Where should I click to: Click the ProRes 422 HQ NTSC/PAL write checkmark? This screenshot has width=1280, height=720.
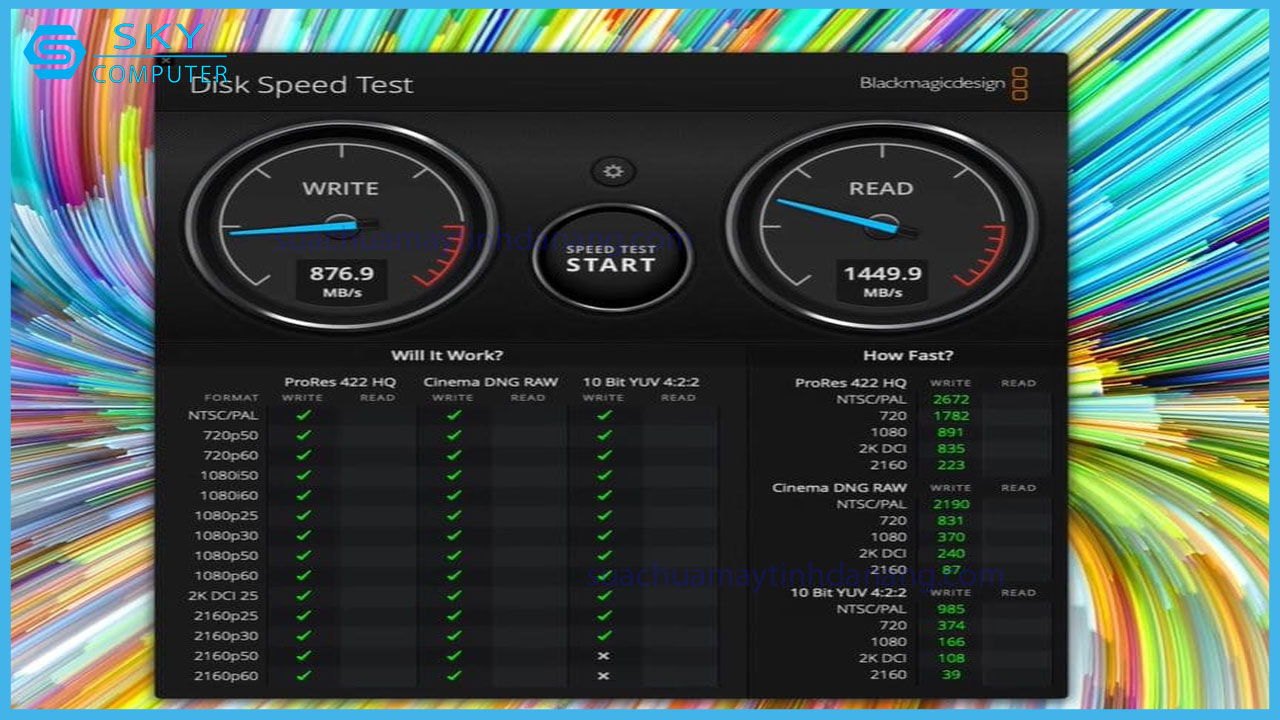point(304,415)
